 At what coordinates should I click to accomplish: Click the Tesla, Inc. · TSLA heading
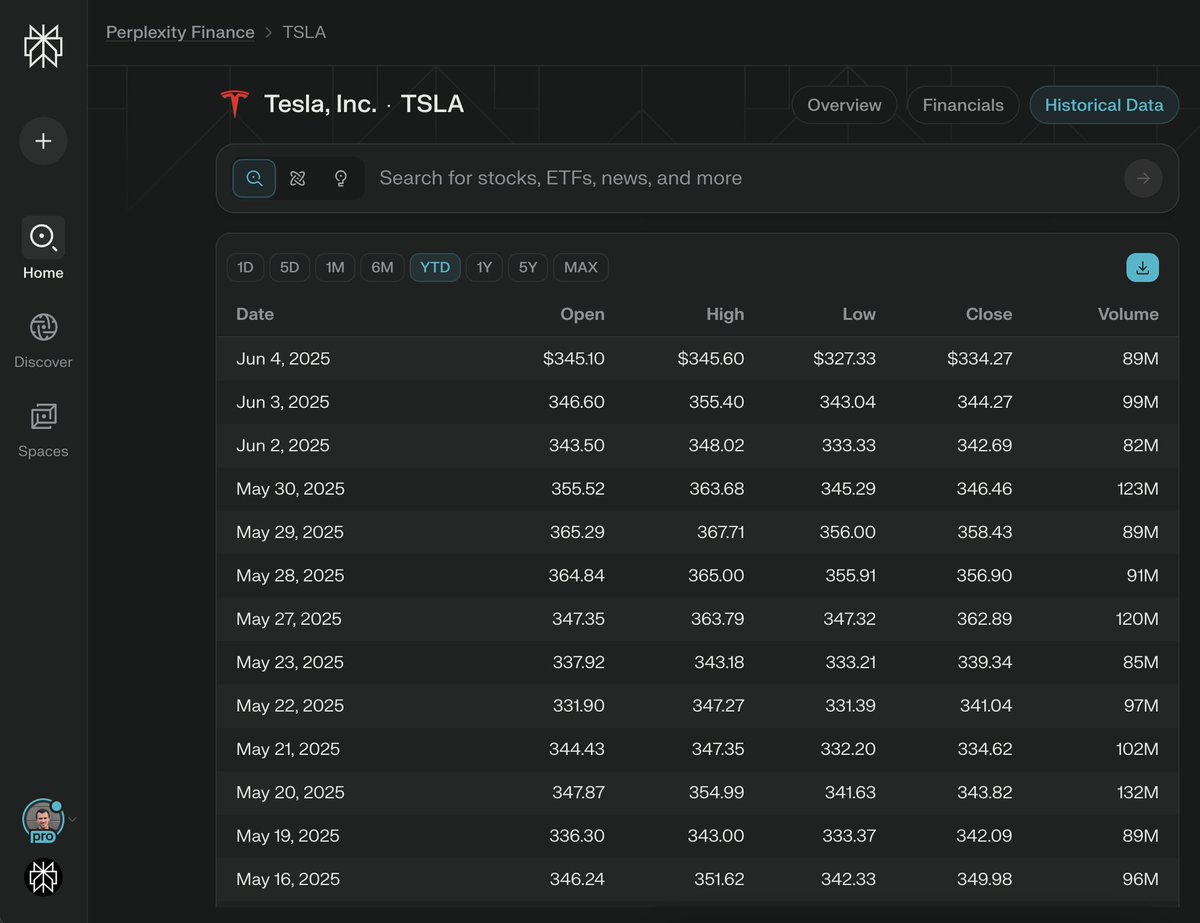click(x=364, y=104)
